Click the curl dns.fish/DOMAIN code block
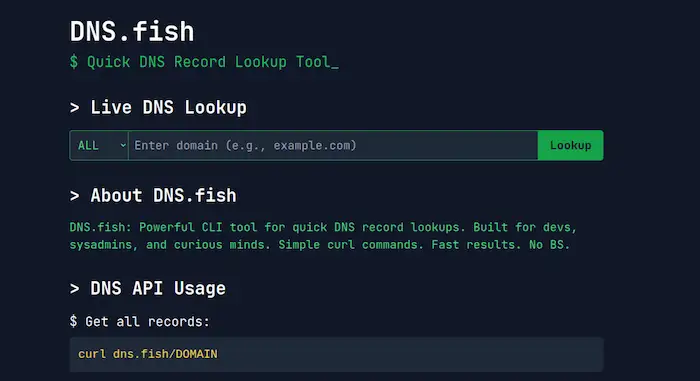The height and width of the screenshot is (381, 700). 337,354
